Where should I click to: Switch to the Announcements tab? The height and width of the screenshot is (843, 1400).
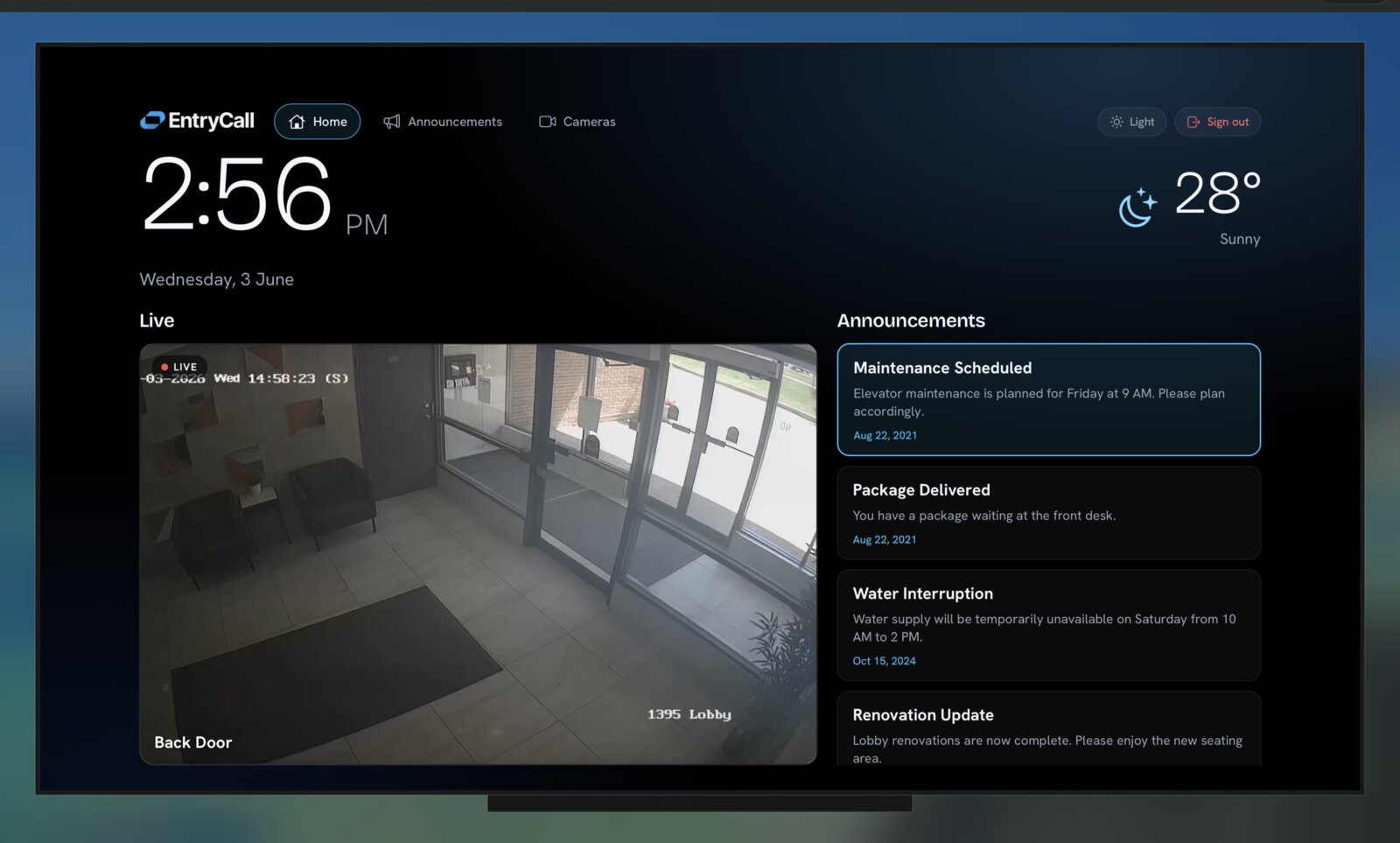(443, 122)
